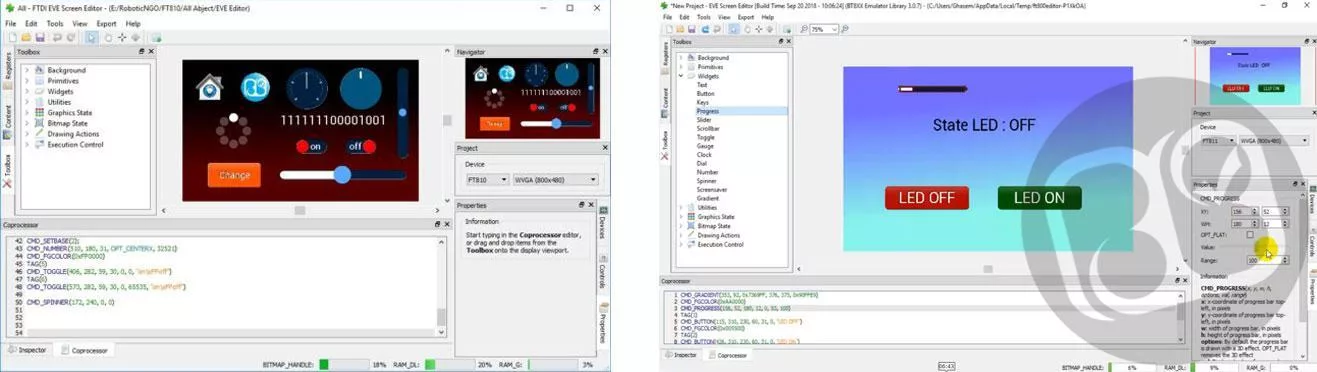
Task: Close left Coprocessor panel via X icon
Action: pos(448,225)
